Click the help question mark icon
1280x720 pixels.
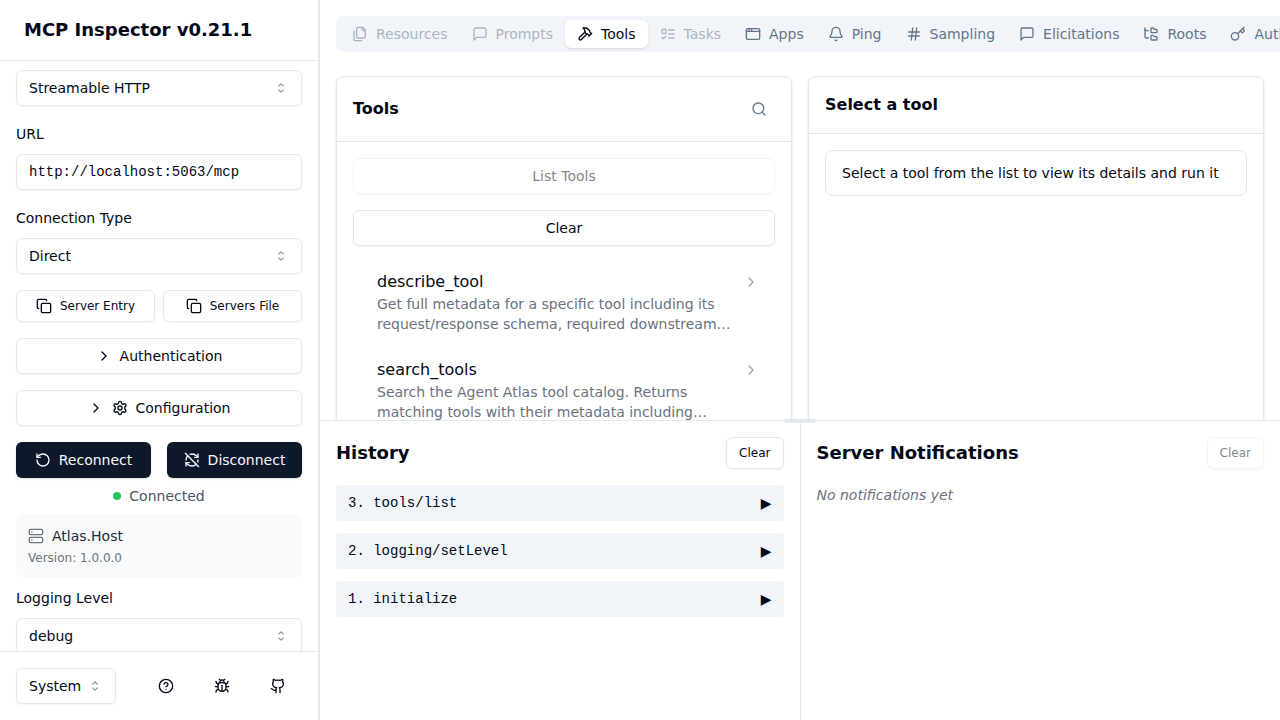[x=166, y=686]
